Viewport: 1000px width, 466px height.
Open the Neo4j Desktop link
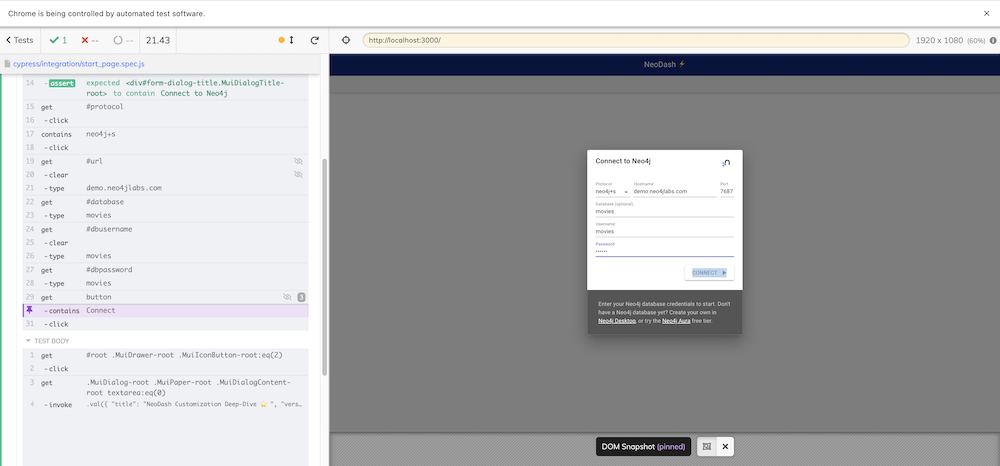(x=617, y=321)
